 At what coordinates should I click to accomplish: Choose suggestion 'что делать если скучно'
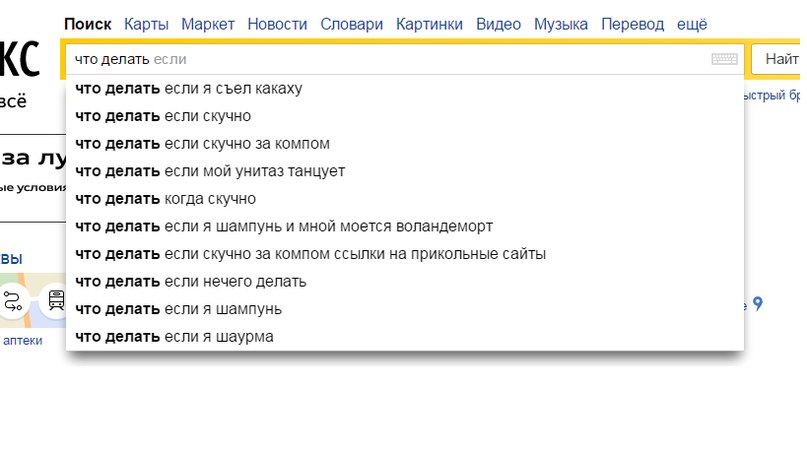coord(405,116)
